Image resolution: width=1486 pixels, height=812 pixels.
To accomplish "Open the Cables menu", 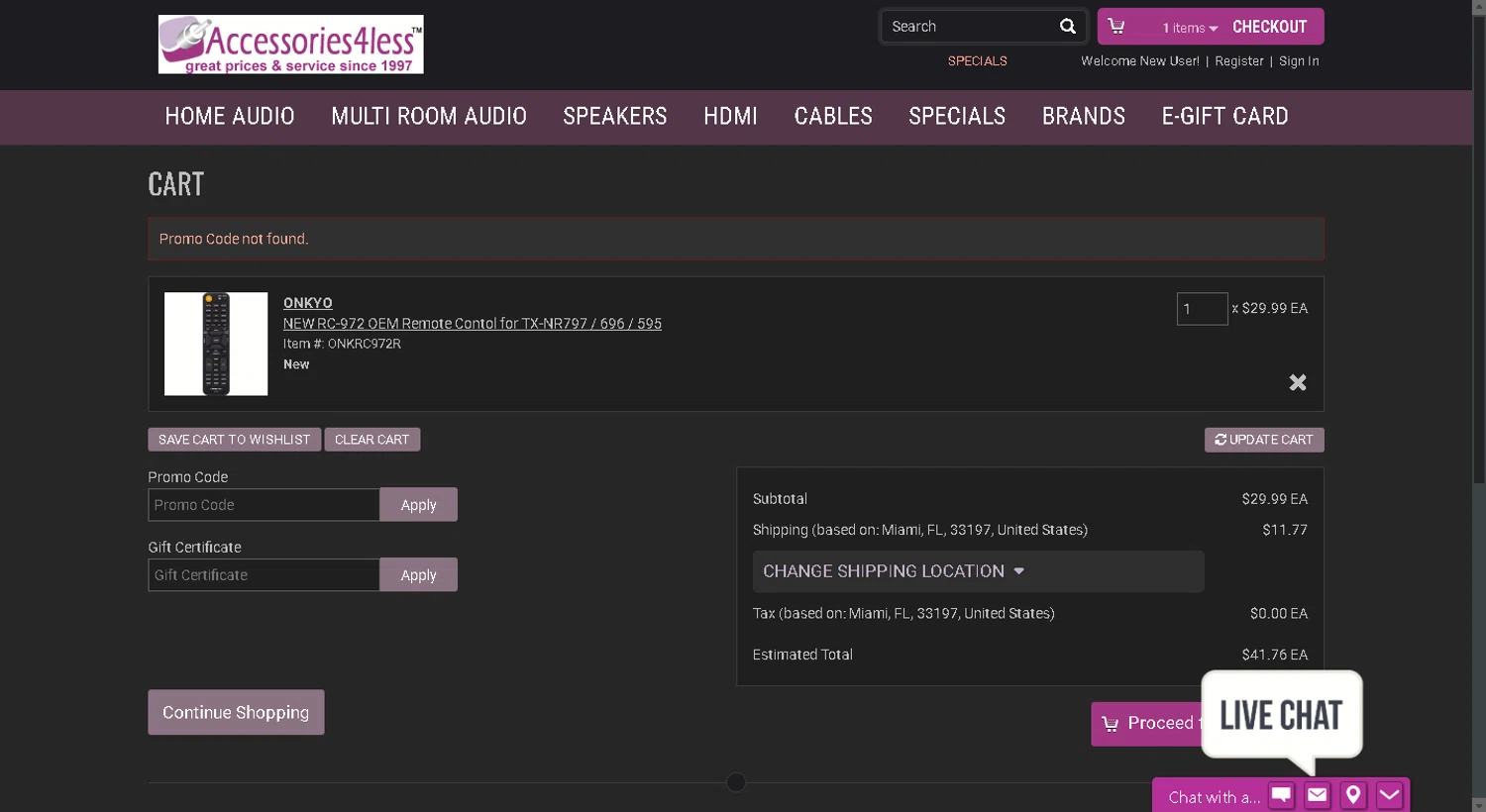I will 833,117.
